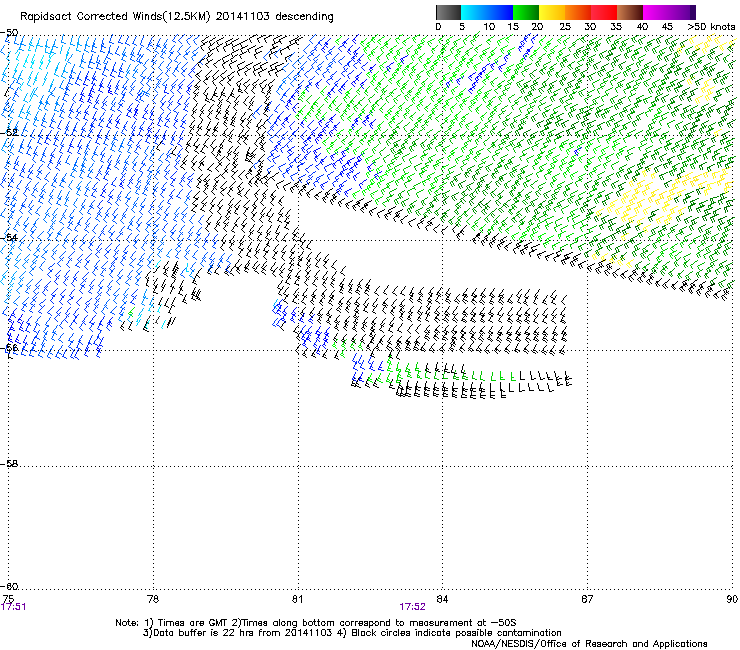Click the green 15-20 knots legend swatch

click(x=526, y=12)
